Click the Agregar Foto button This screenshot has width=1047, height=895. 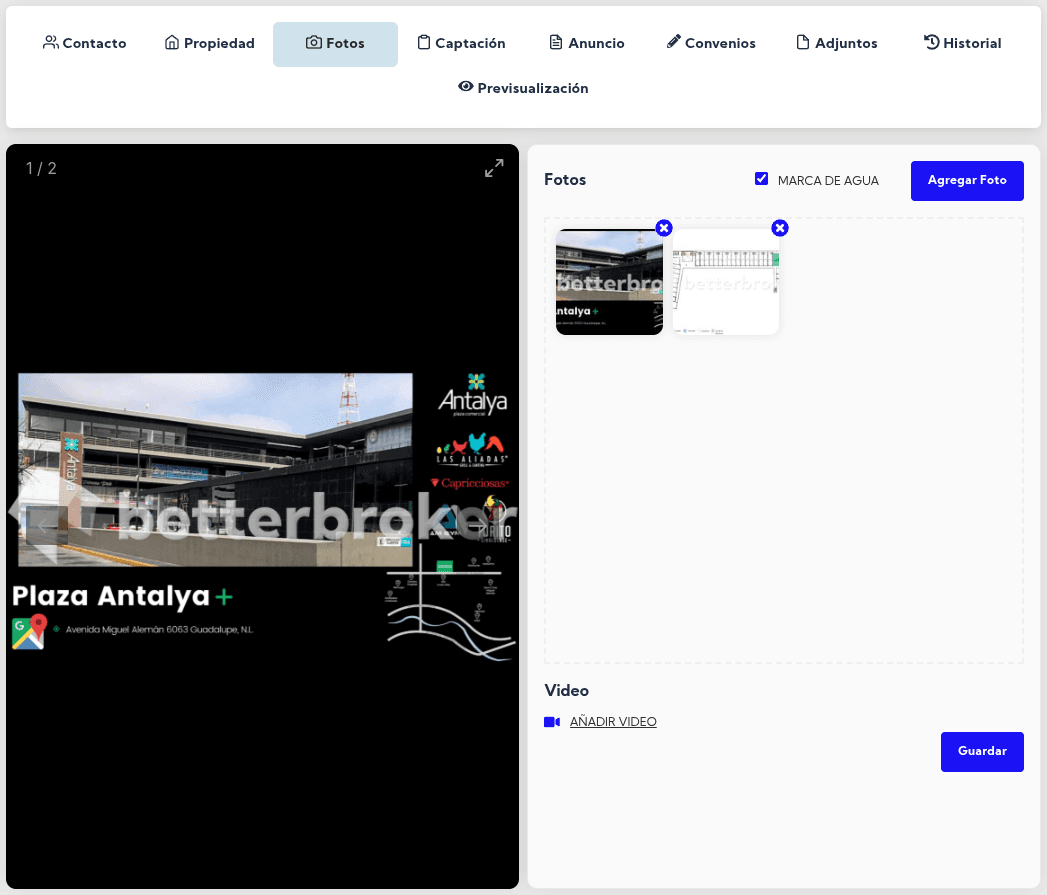tap(966, 181)
